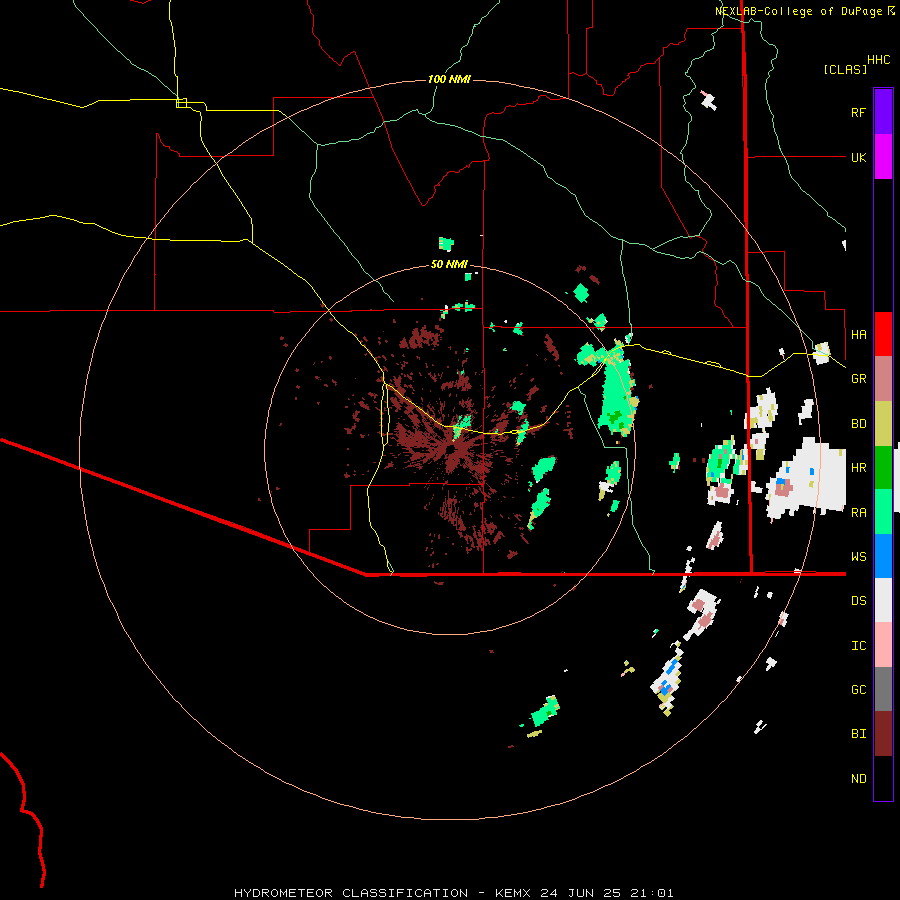This screenshot has width=900, height=900.
Task: Click the Hydrometeor Classification KEMX title text
Action: [453, 893]
